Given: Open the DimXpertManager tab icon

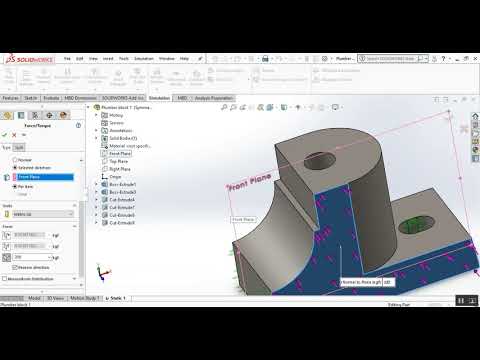Looking at the screenshot, I should click(x=49, y=115).
